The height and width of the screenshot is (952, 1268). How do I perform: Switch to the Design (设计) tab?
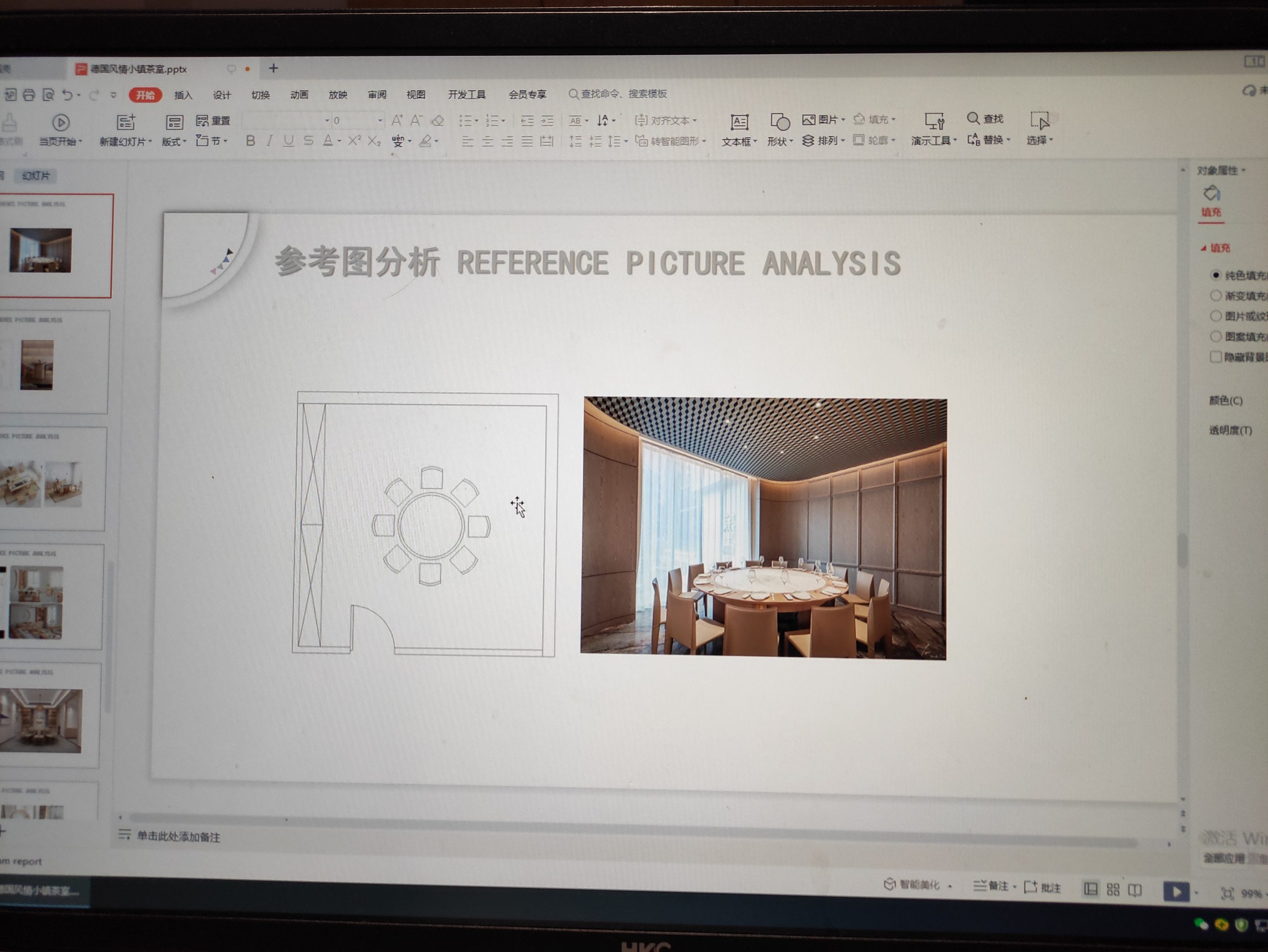[x=222, y=95]
